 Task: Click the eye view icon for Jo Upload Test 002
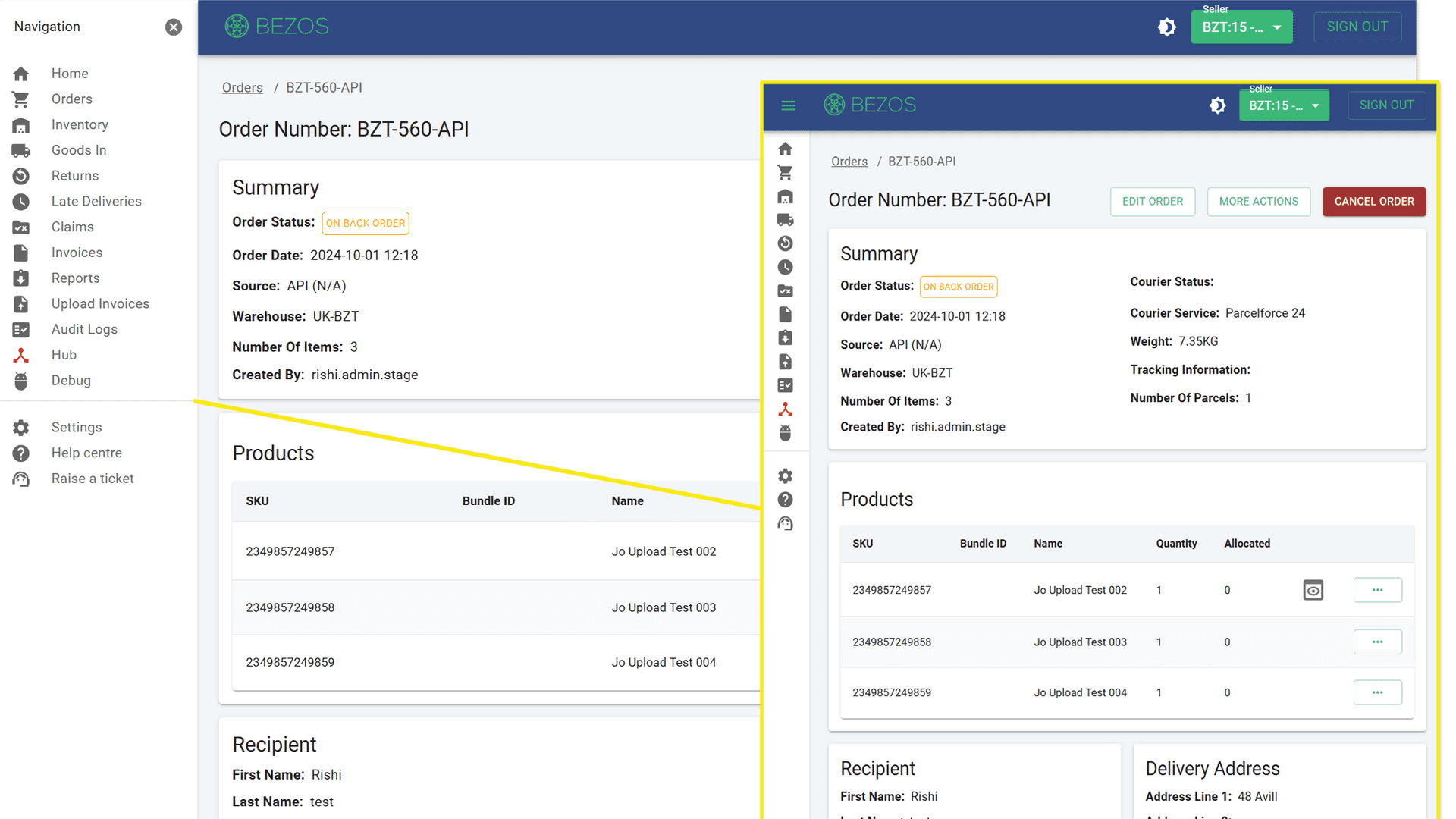click(x=1313, y=590)
